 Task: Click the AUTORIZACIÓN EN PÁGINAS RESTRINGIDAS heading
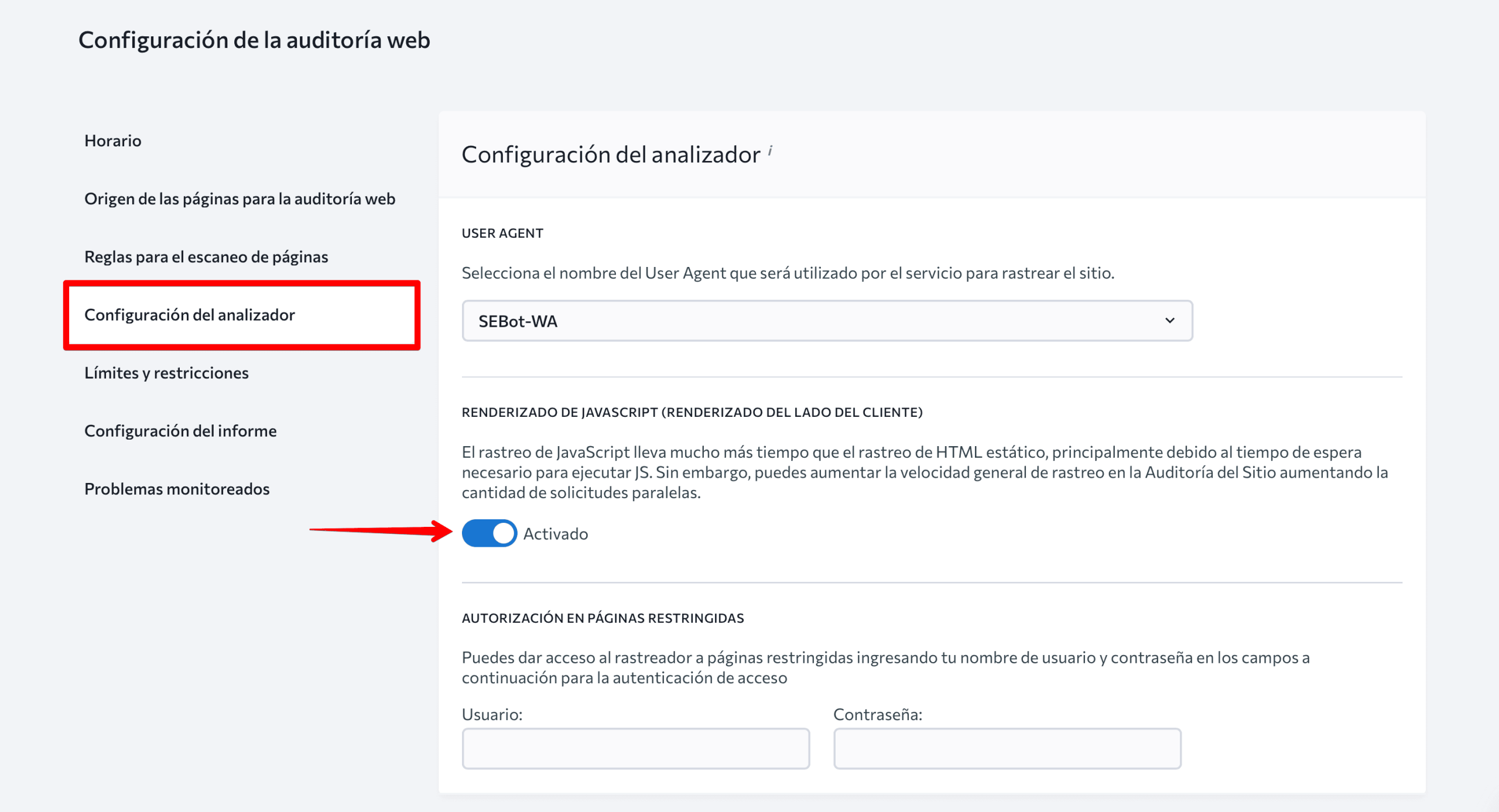pos(603,618)
